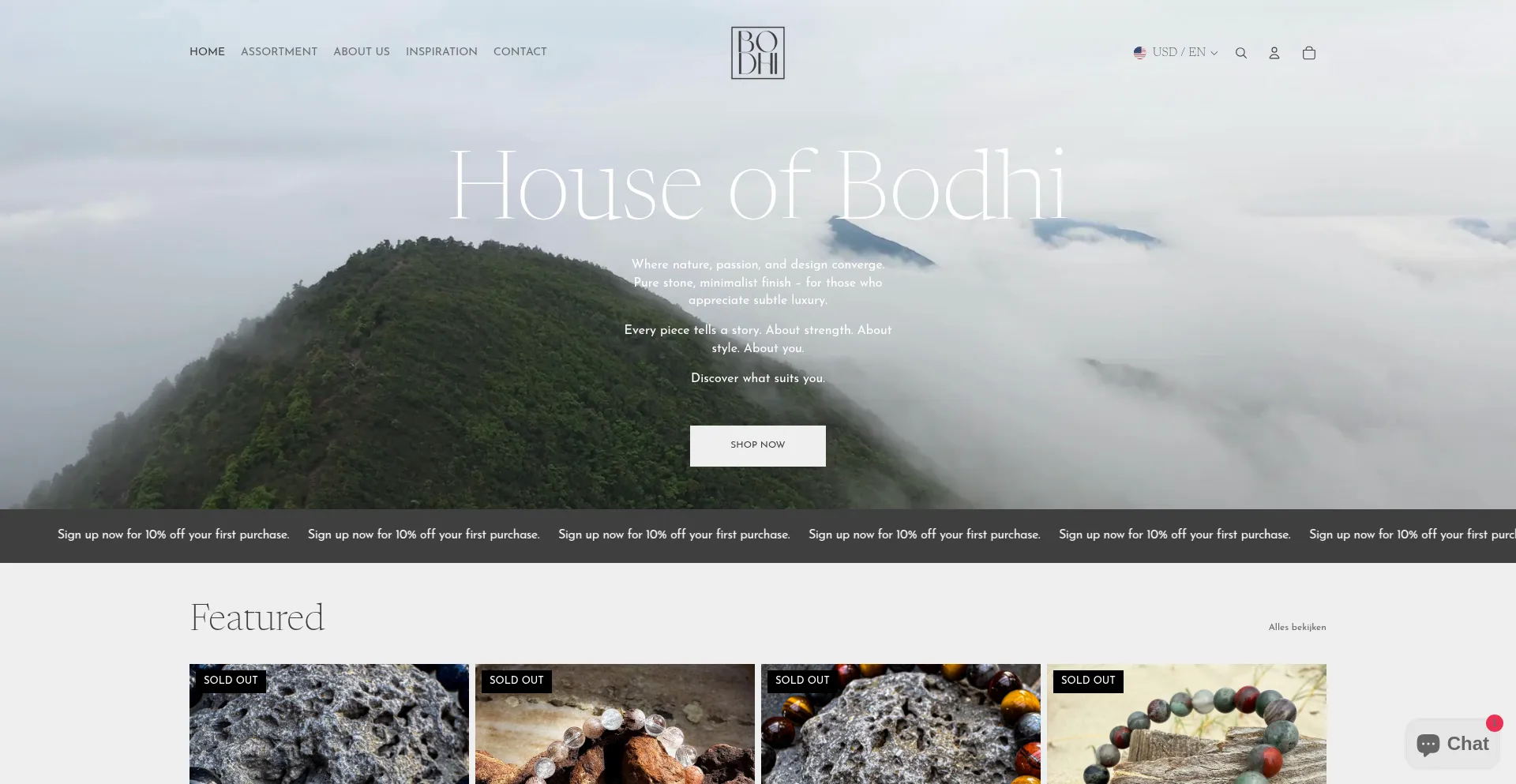The width and height of the screenshot is (1516, 784).
Task: Go to the Home menu item
Action: (x=207, y=51)
